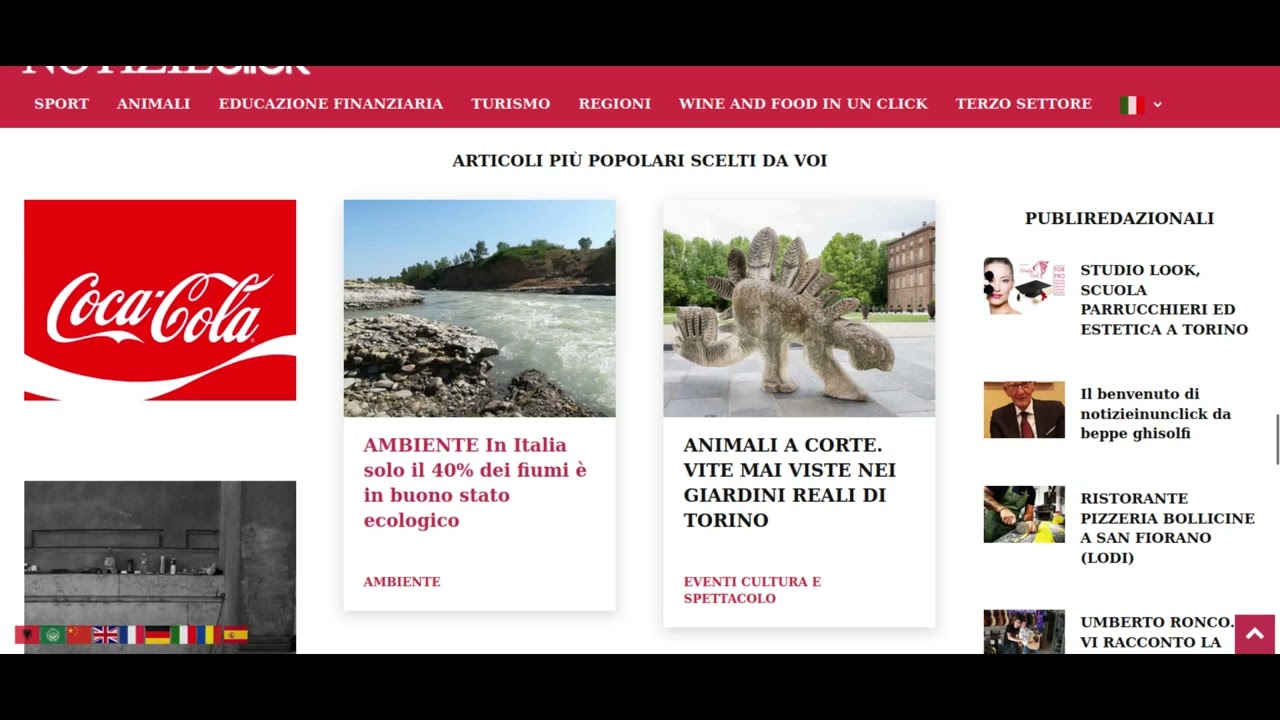
Task: Open Wine and Food in un Click
Action: coord(803,104)
